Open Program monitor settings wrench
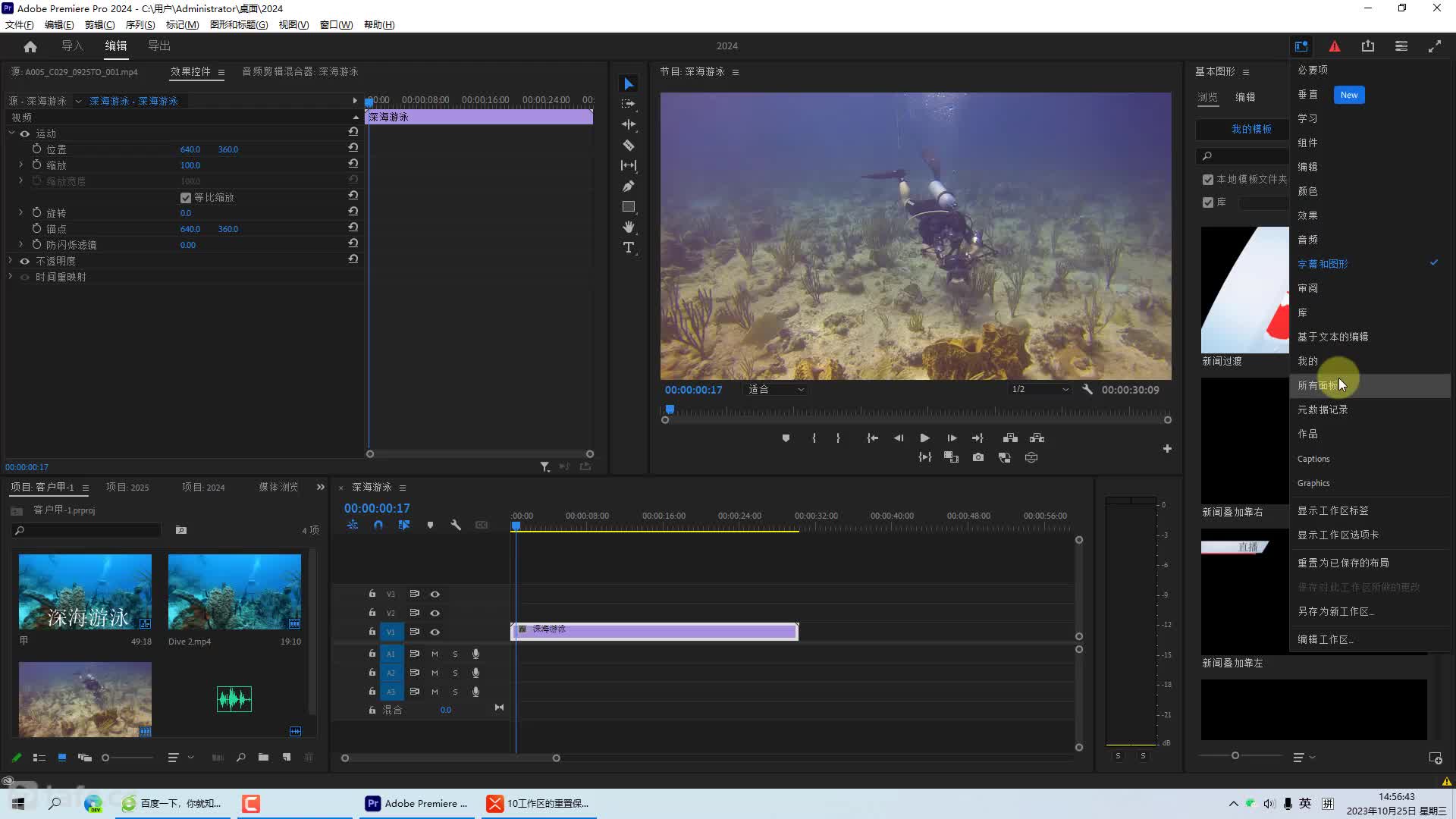The width and height of the screenshot is (1456, 819). coord(1087,389)
